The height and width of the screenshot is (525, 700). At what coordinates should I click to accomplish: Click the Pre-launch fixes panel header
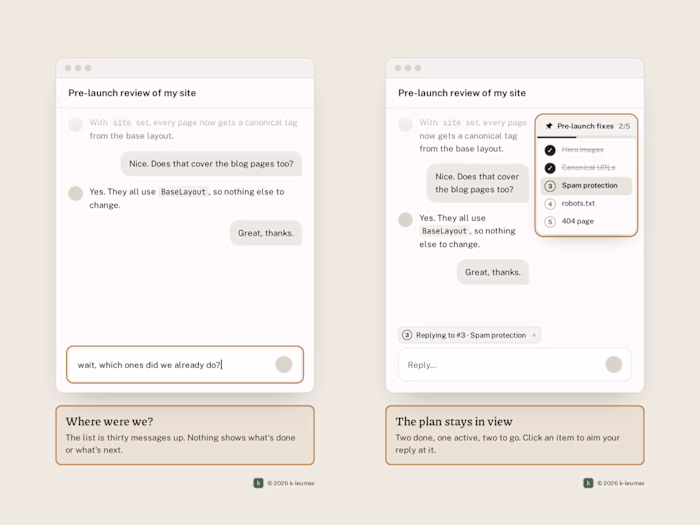tap(586, 126)
